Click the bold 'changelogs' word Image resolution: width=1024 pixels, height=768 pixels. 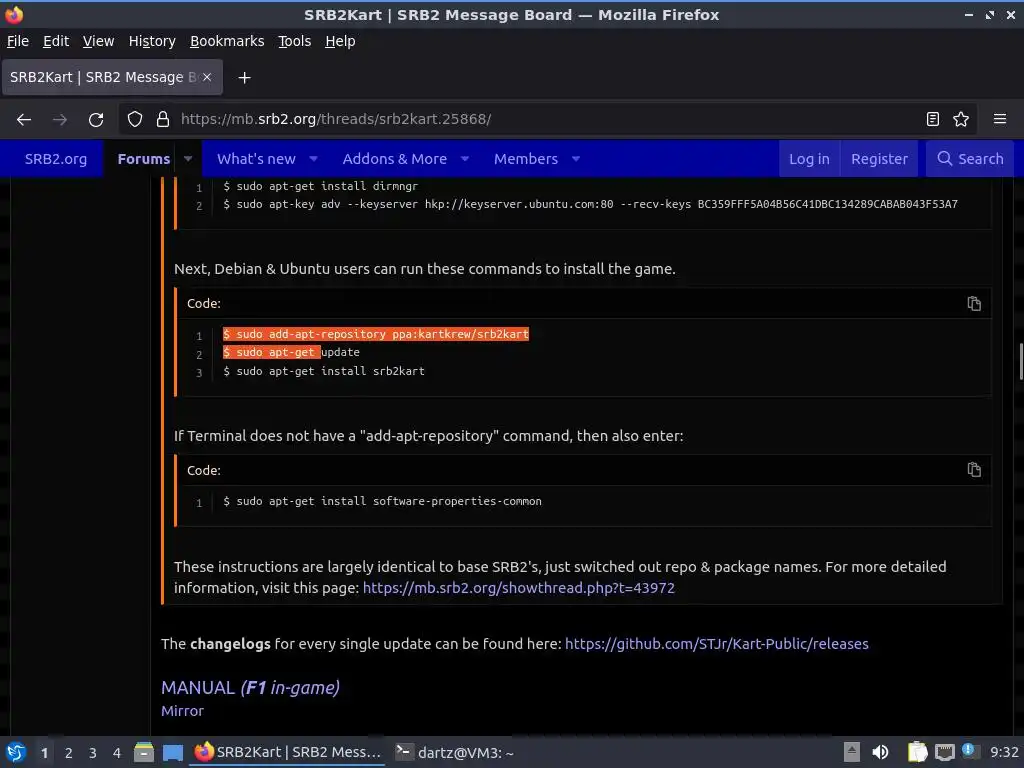(230, 644)
